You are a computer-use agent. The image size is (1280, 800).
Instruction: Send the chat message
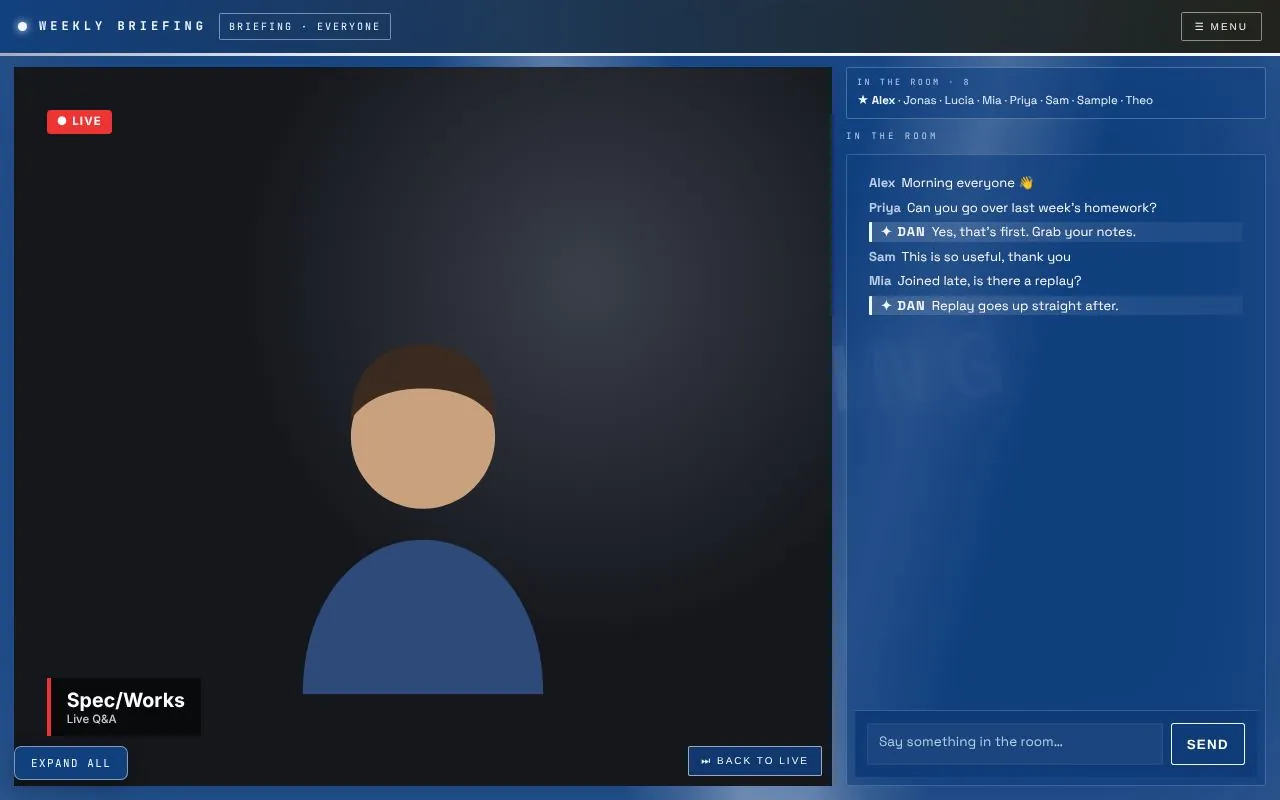[x=1207, y=744]
